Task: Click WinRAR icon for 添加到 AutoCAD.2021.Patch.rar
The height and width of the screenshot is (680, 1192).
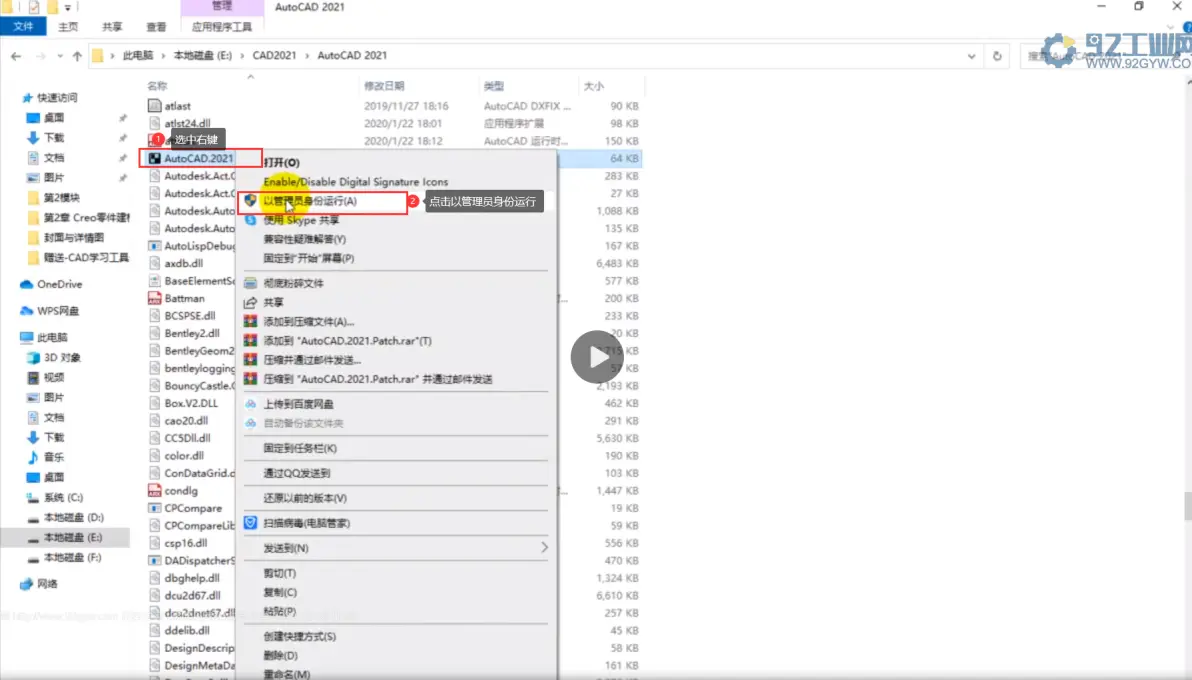Action: [x=250, y=340]
